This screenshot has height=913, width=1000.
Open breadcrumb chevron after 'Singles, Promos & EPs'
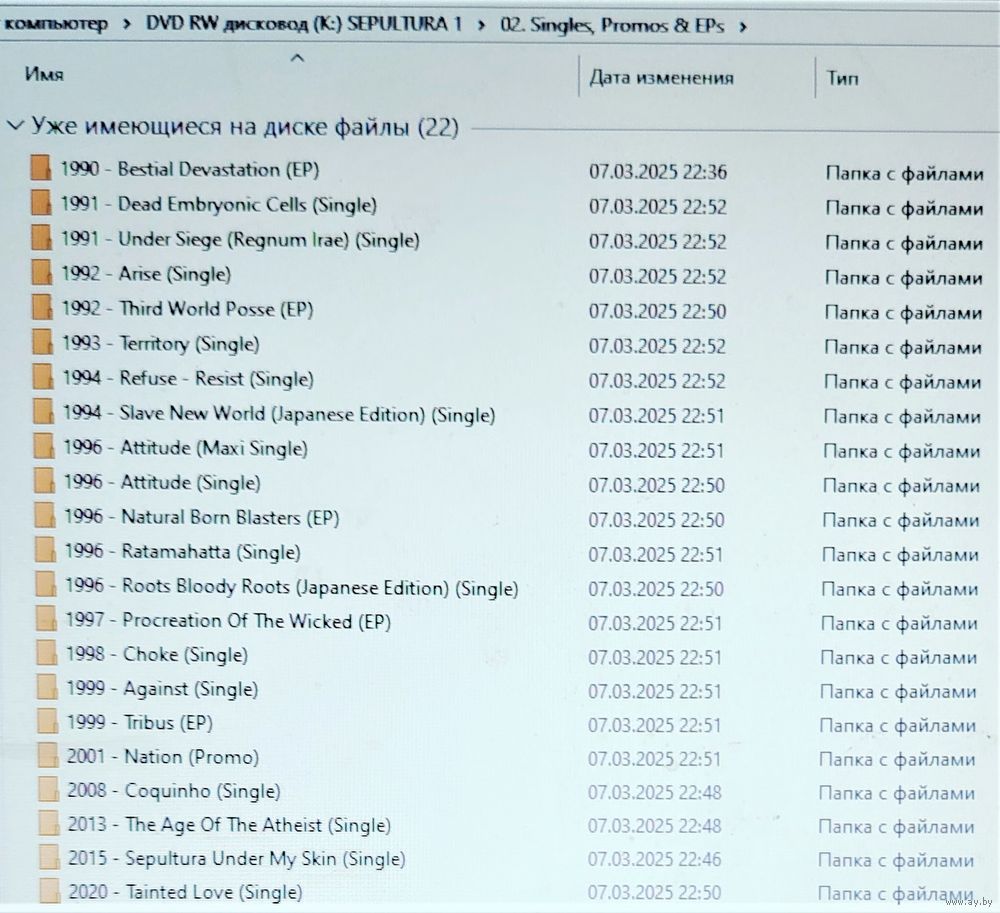click(x=742, y=27)
